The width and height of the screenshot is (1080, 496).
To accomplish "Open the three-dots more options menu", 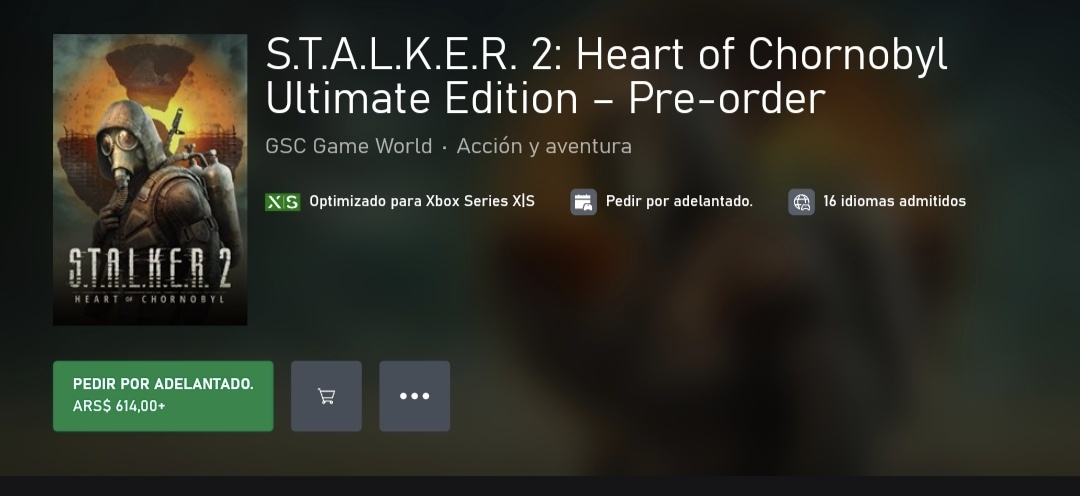I will tap(415, 396).
